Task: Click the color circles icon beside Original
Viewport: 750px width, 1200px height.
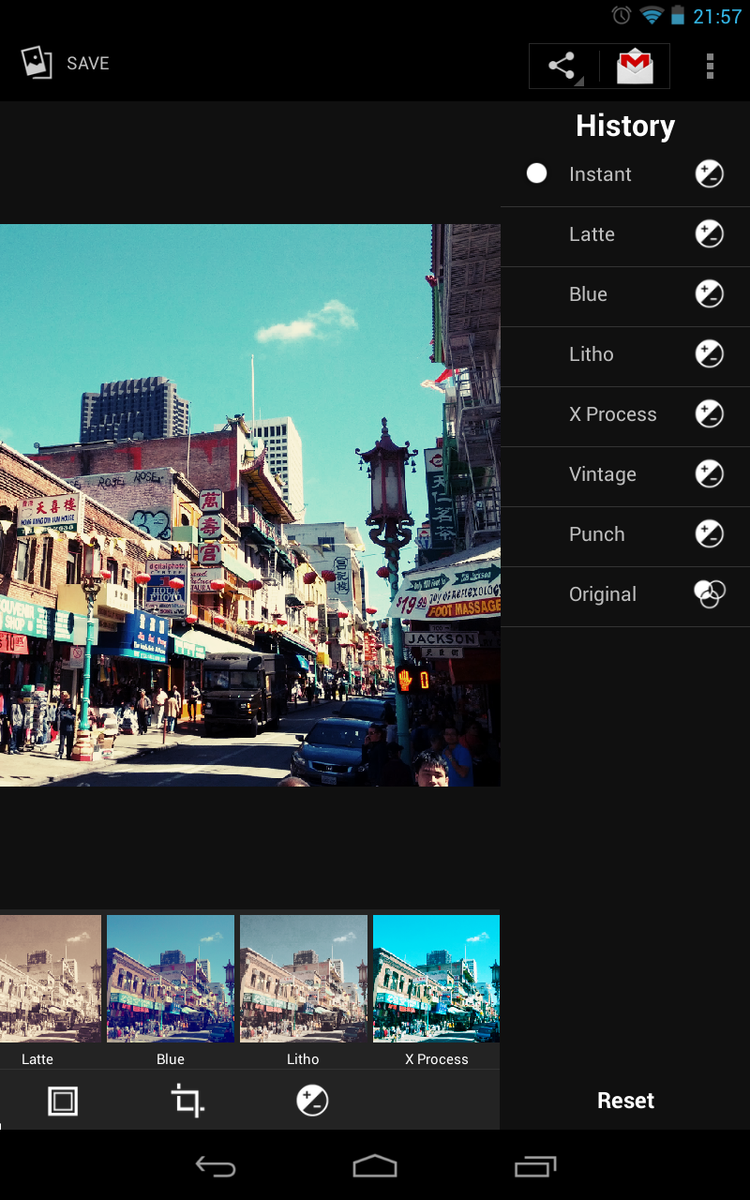Action: click(709, 594)
